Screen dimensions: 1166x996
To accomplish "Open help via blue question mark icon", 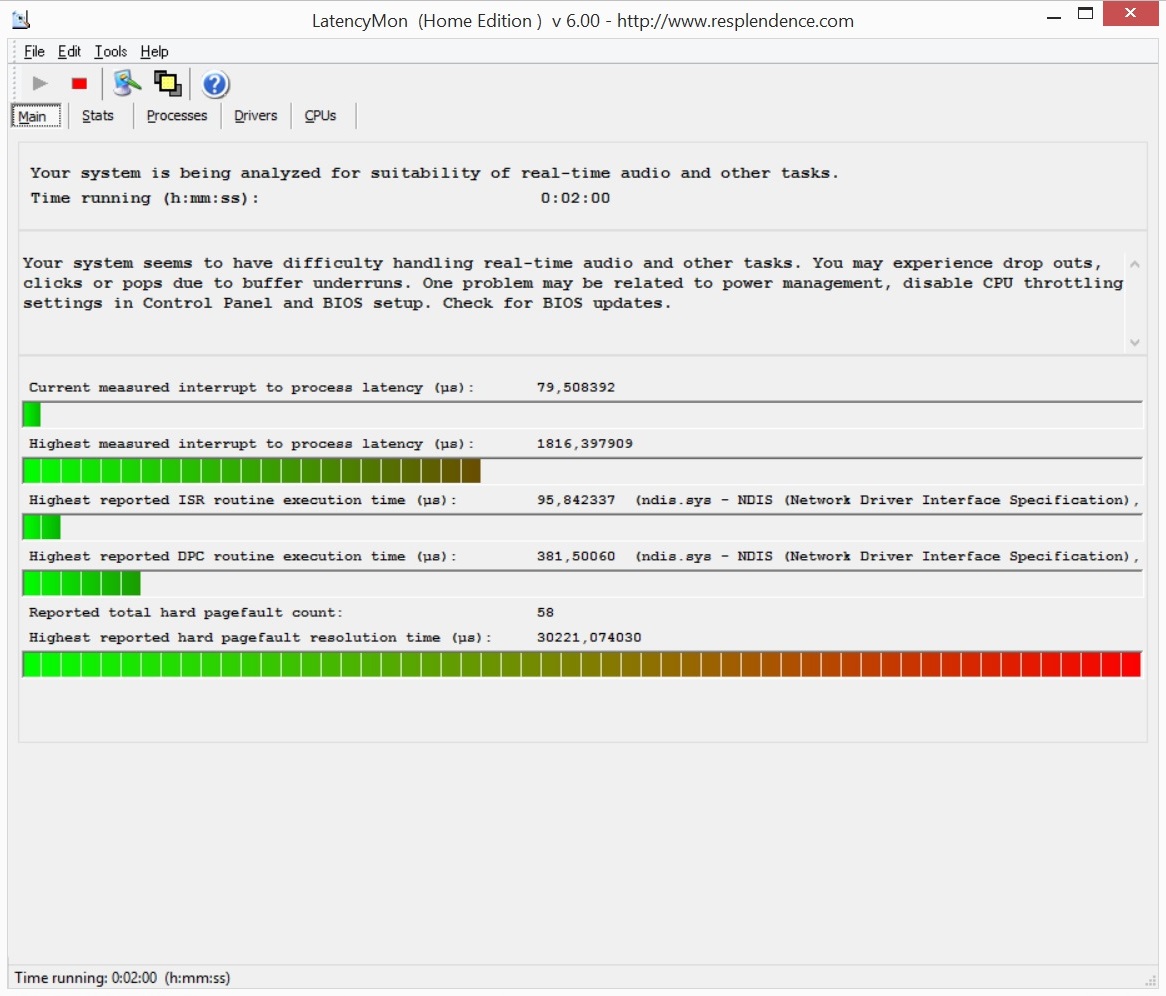I will (215, 84).
